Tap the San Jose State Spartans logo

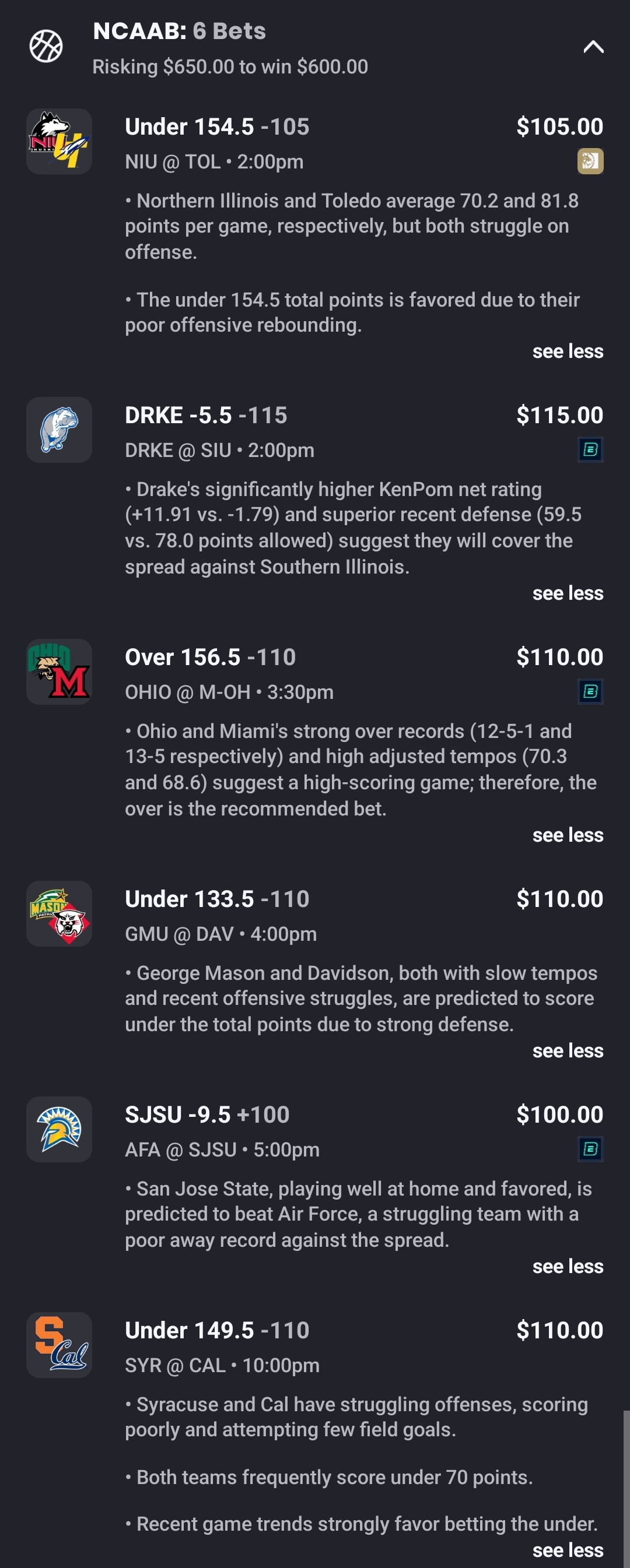59,1129
